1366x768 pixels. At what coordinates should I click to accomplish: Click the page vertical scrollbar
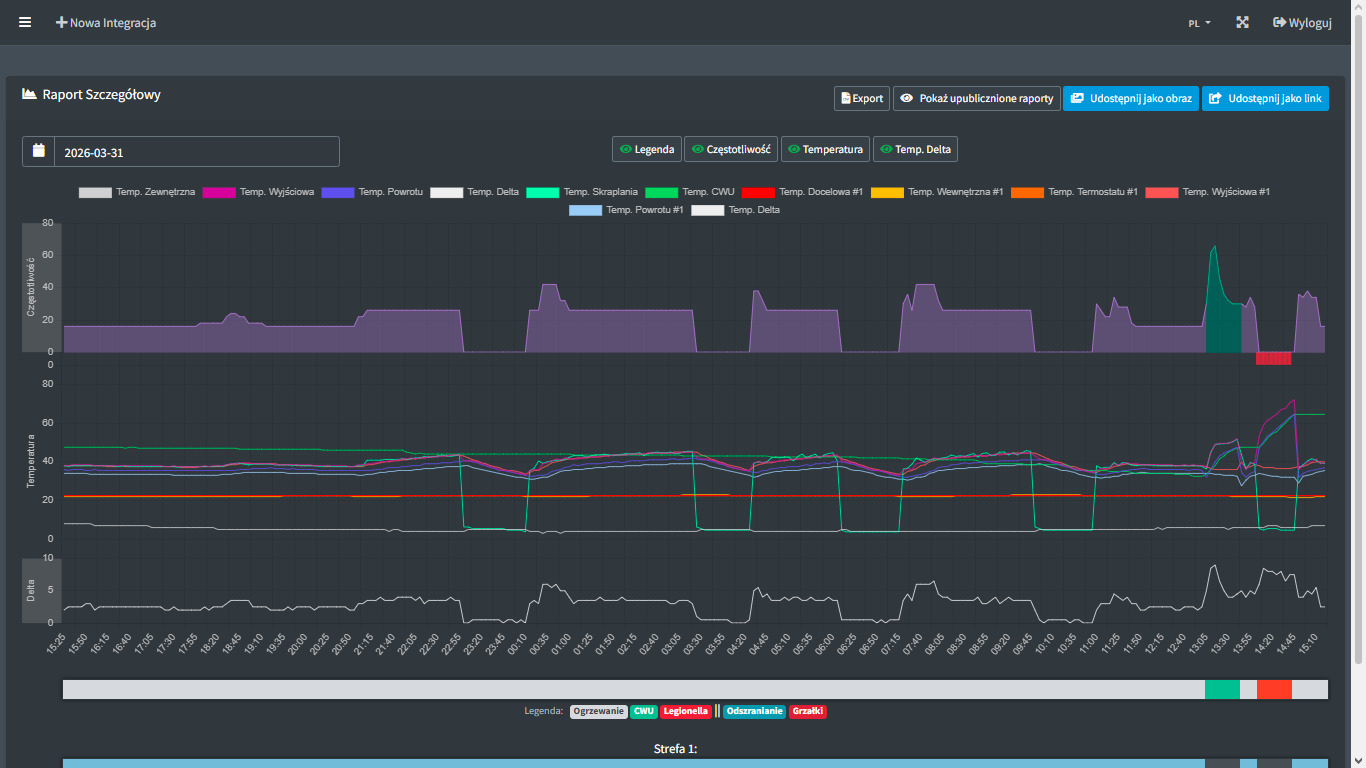click(x=1359, y=350)
